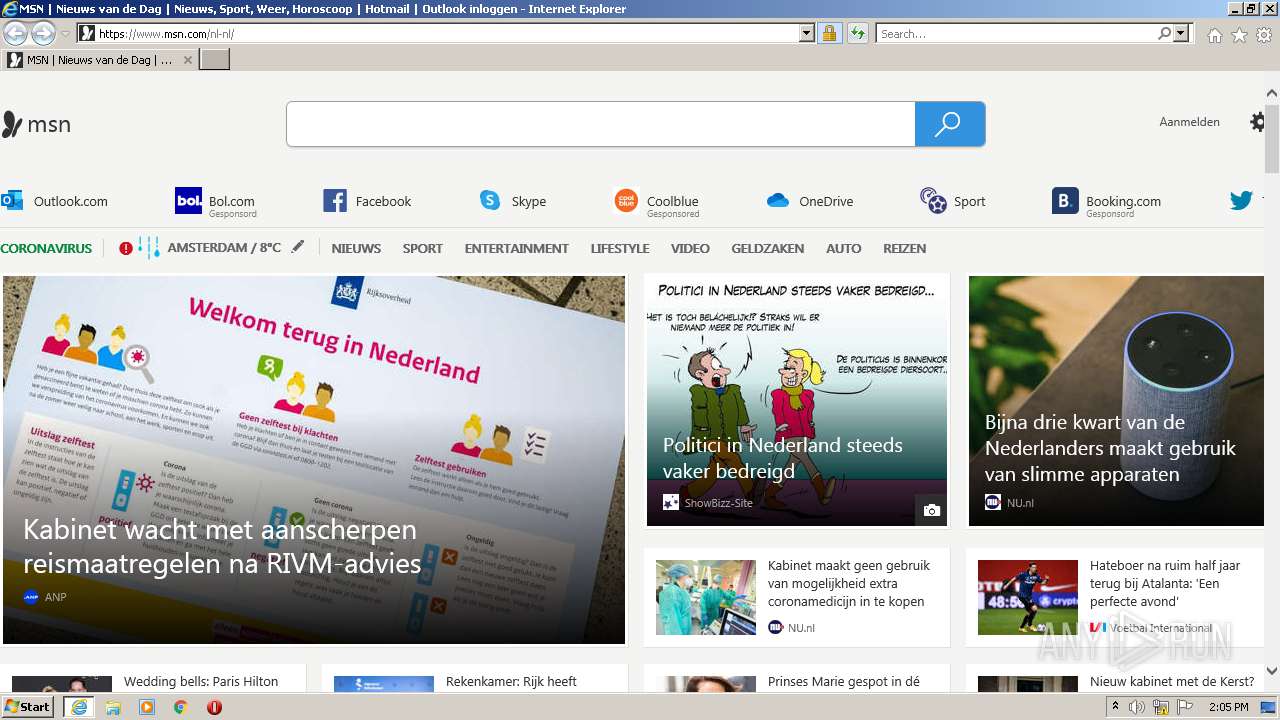
Task: Click the Refresh page icon
Action: click(x=858, y=33)
